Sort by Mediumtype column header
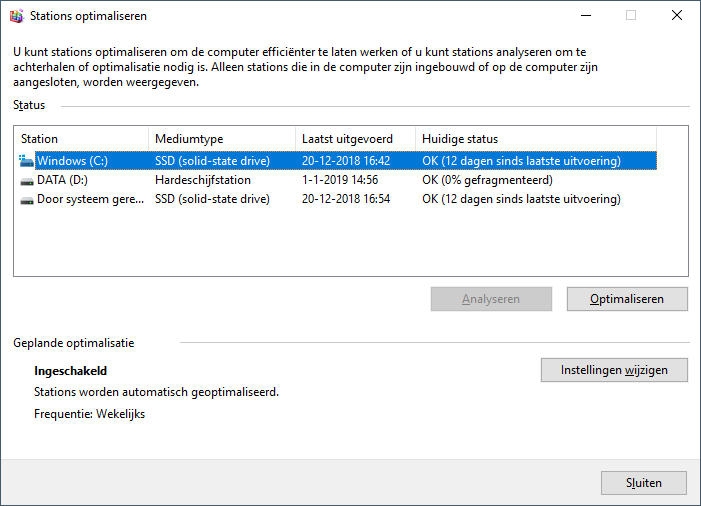 click(x=222, y=139)
